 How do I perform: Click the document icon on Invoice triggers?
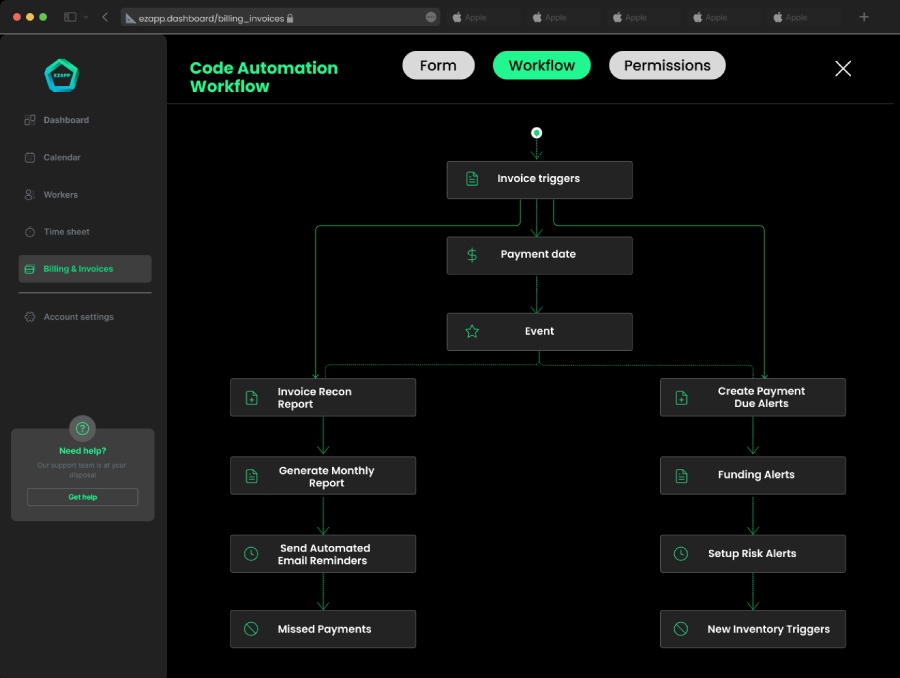tap(472, 179)
